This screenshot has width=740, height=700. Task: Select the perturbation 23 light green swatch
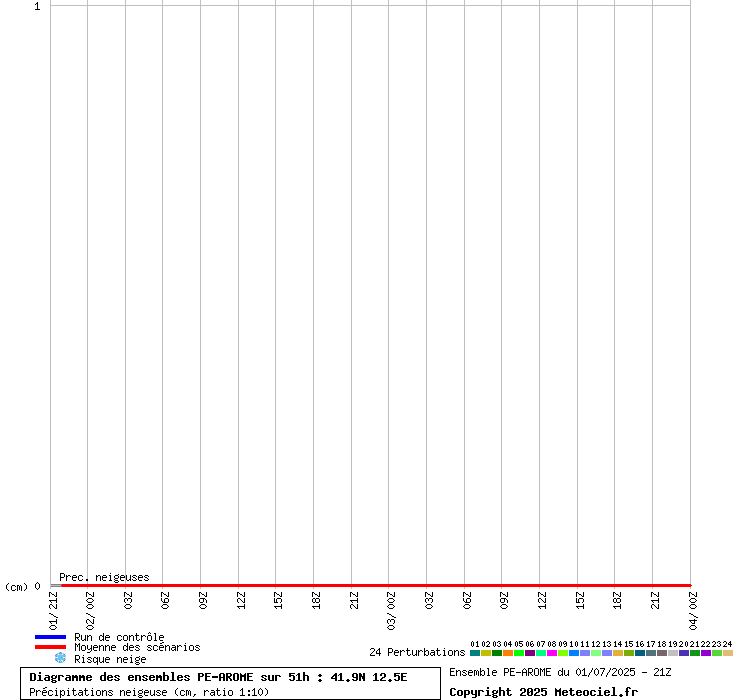tap(717, 653)
